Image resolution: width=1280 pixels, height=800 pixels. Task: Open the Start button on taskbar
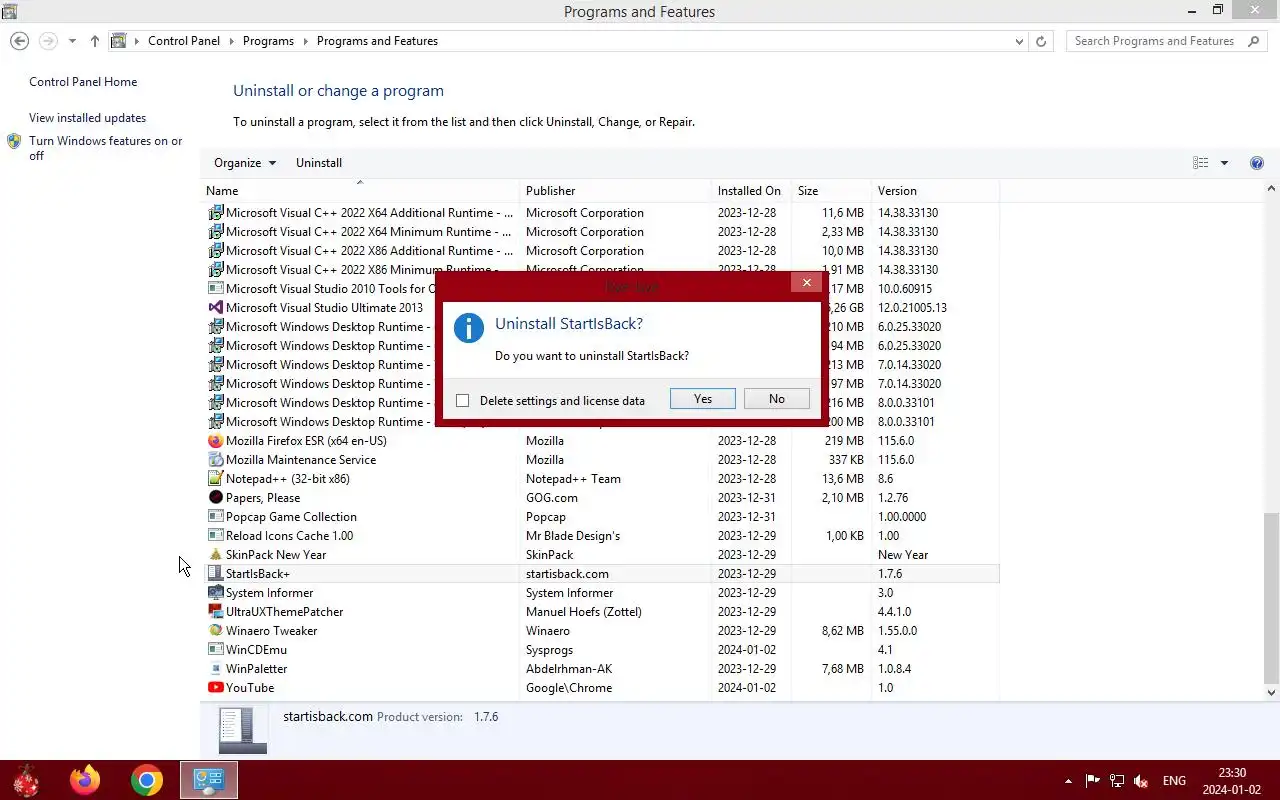25,780
